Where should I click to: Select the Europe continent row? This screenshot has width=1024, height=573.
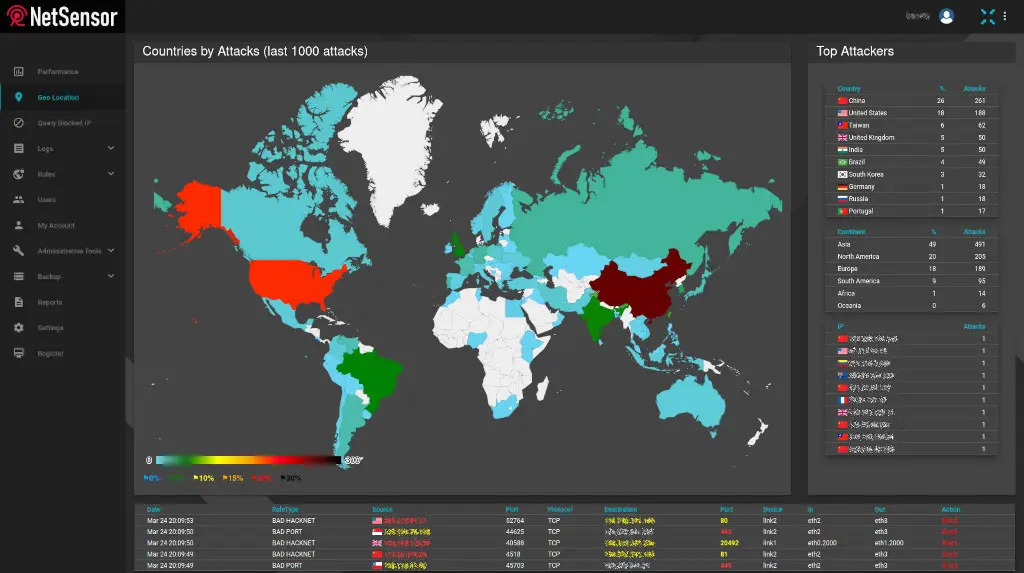pyautogui.click(x=911, y=269)
